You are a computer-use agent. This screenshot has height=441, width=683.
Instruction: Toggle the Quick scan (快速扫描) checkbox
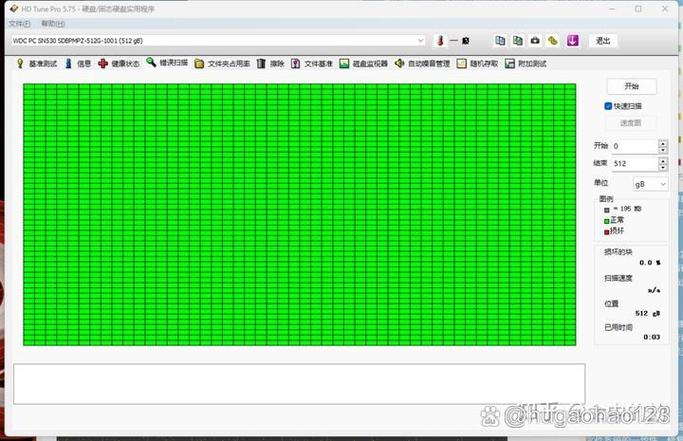pyautogui.click(x=608, y=106)
